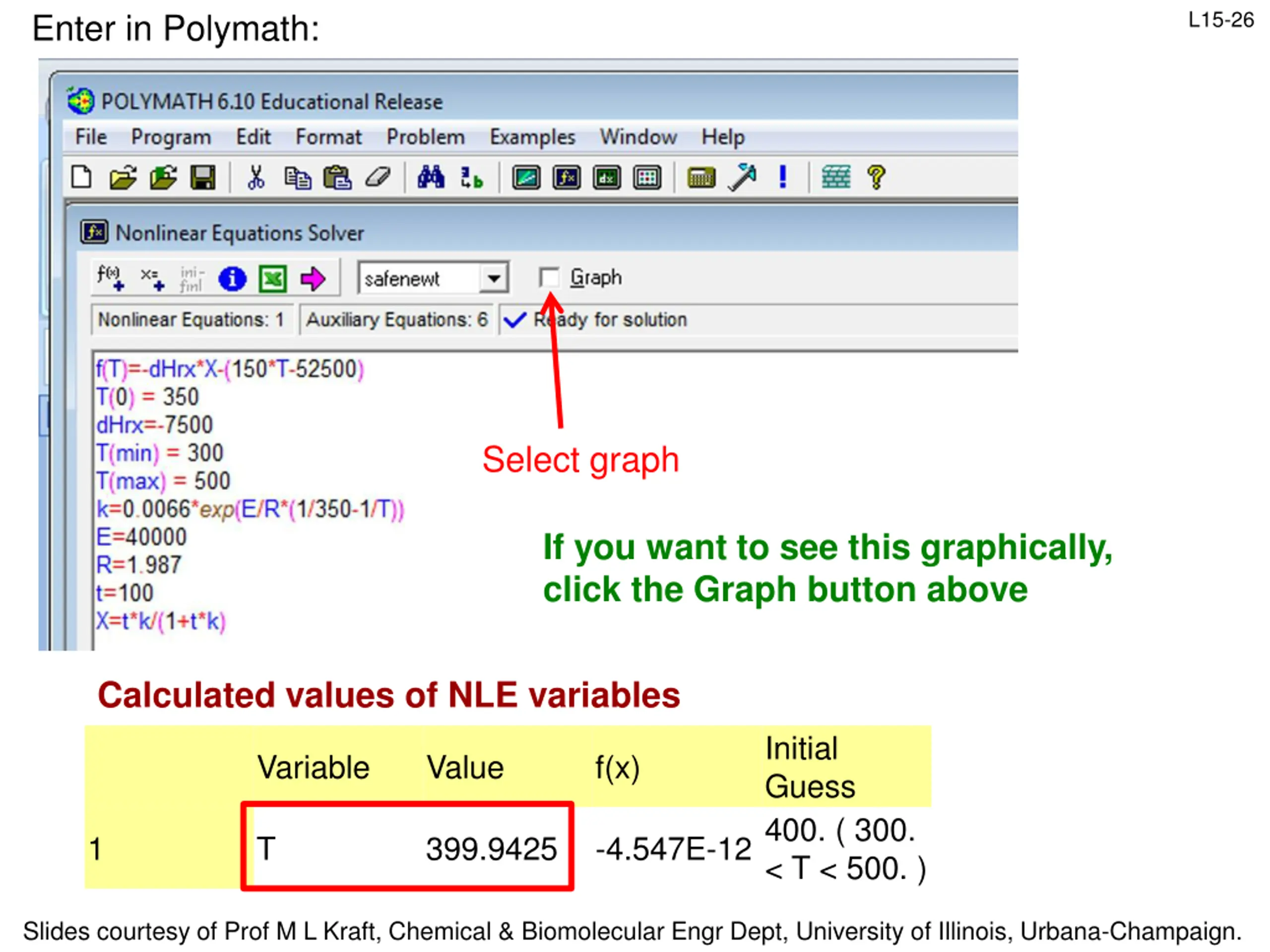Screen dimensions: 1270x952
Task: Open the dx differential equations program icon
Action: tap(607, 178)
